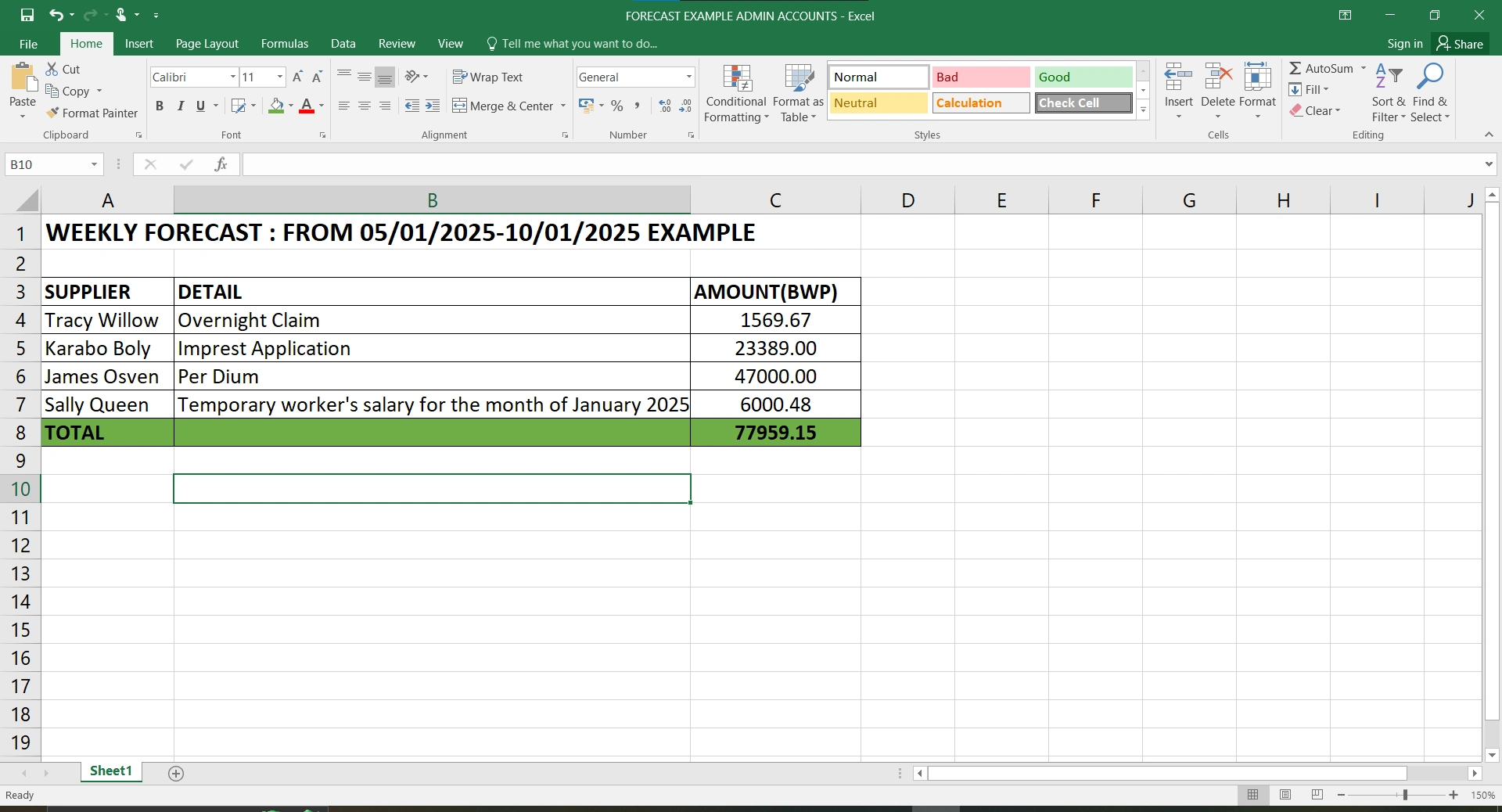Click the Percent Style icon
Screen dimensions: 1502x812
[x=617, y=106]
